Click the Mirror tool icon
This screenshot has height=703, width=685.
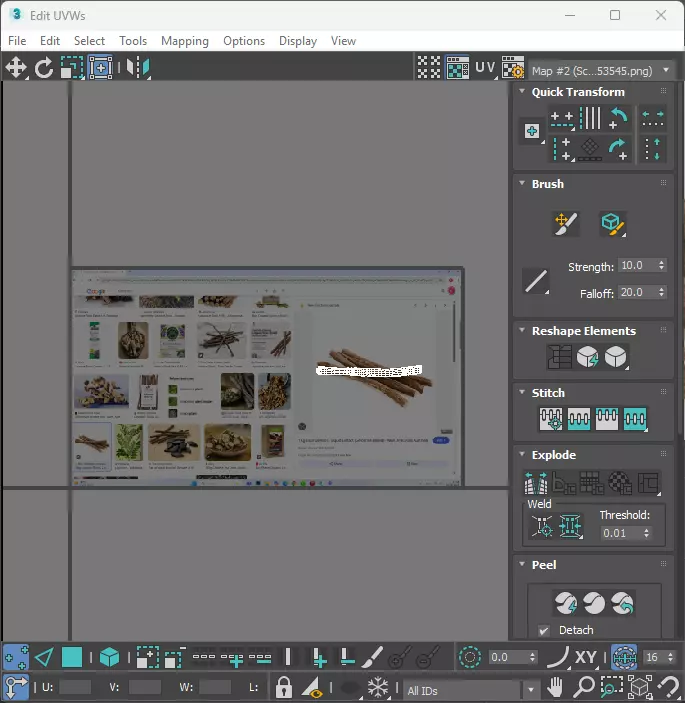coord(138,67)
